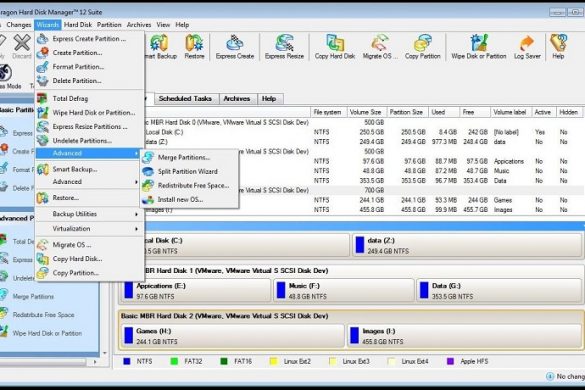Open the Express Create toolbar tool
This screenshot has height=390, width=585.
[x=235, y=47]
